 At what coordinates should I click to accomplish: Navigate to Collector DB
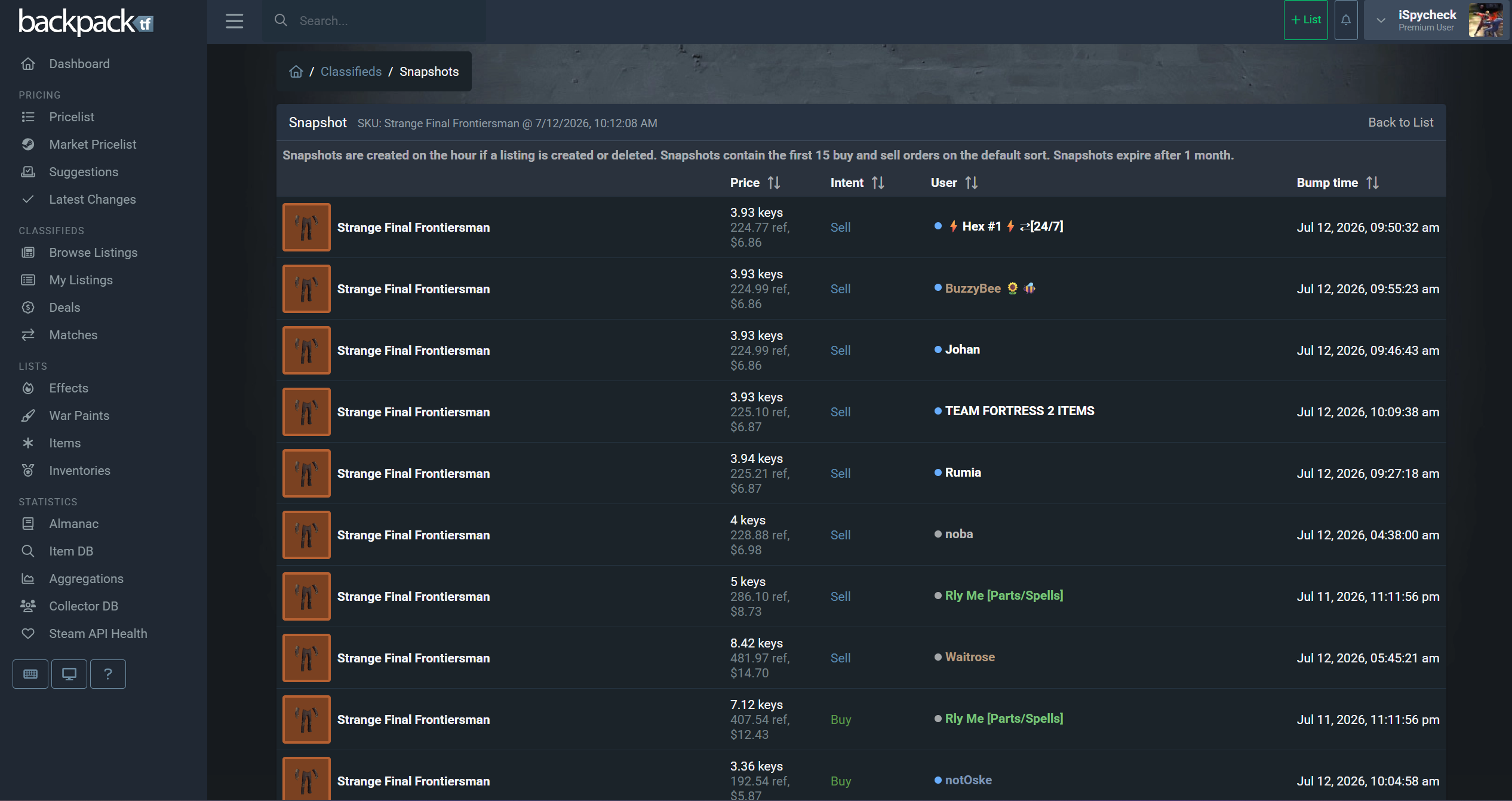[84, 606]
